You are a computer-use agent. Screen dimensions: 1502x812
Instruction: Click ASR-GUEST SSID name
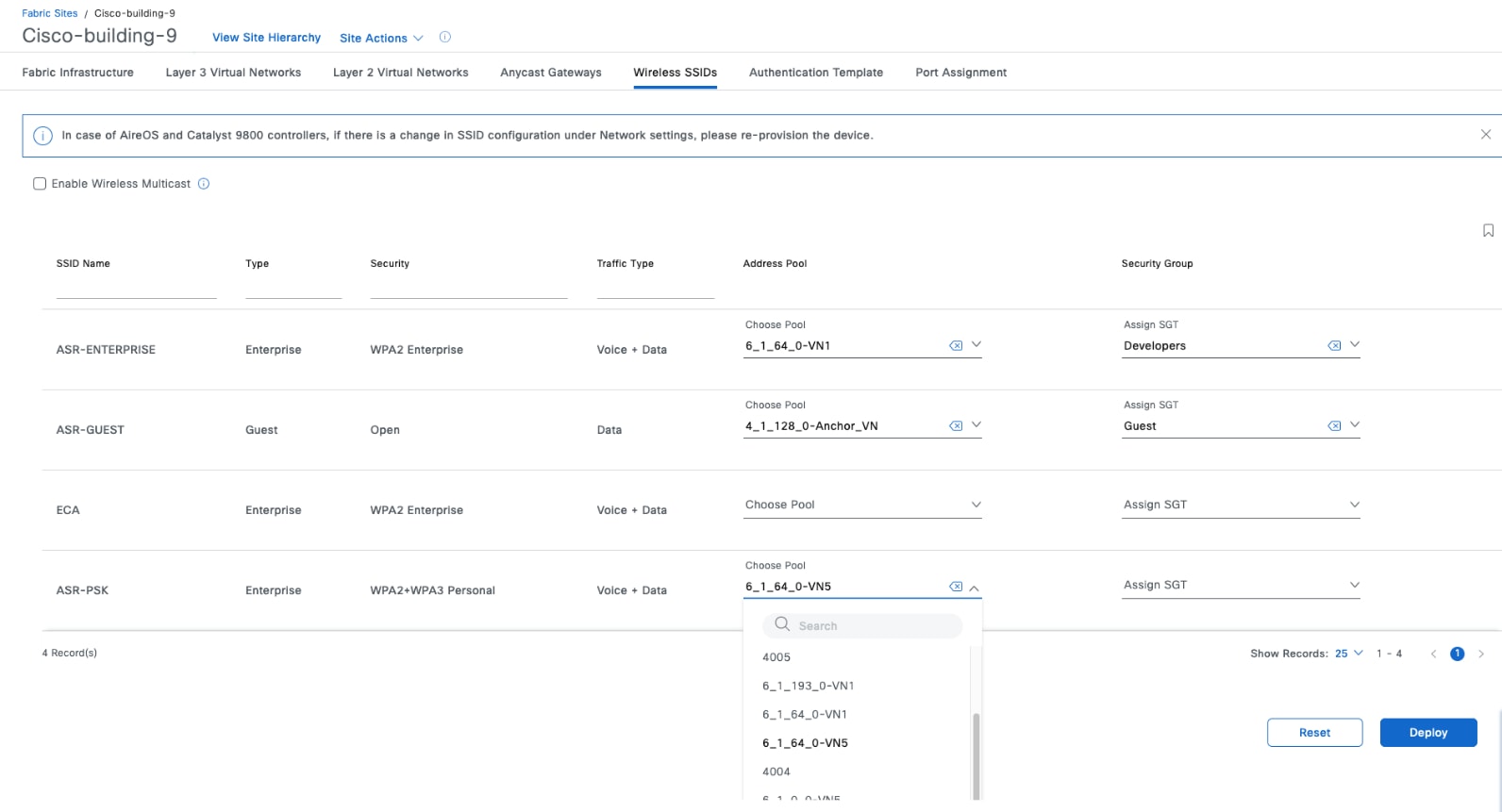(x=91, y=430)
